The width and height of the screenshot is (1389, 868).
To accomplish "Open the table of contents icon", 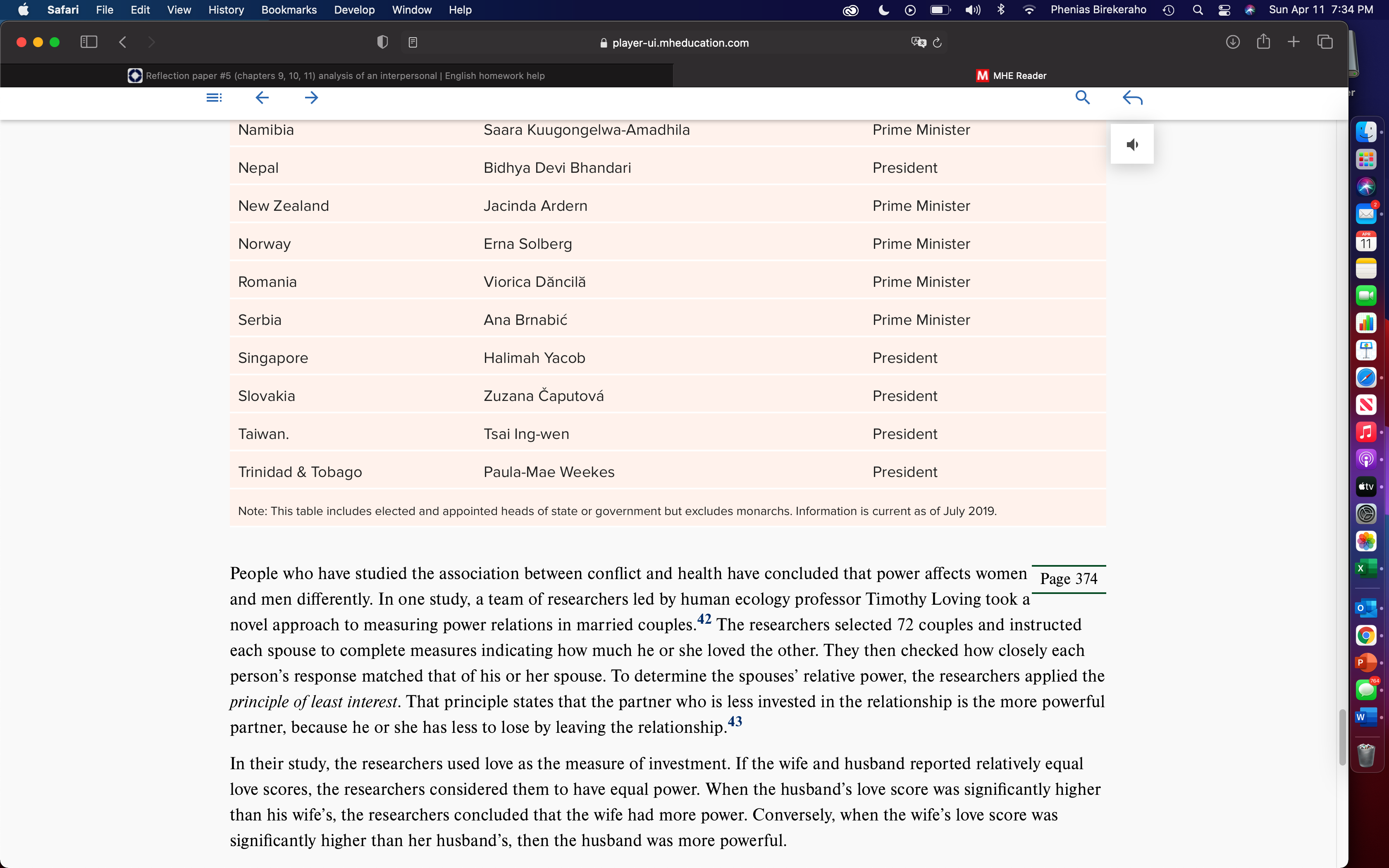I will pyautogui.click(x=214, y=98).
